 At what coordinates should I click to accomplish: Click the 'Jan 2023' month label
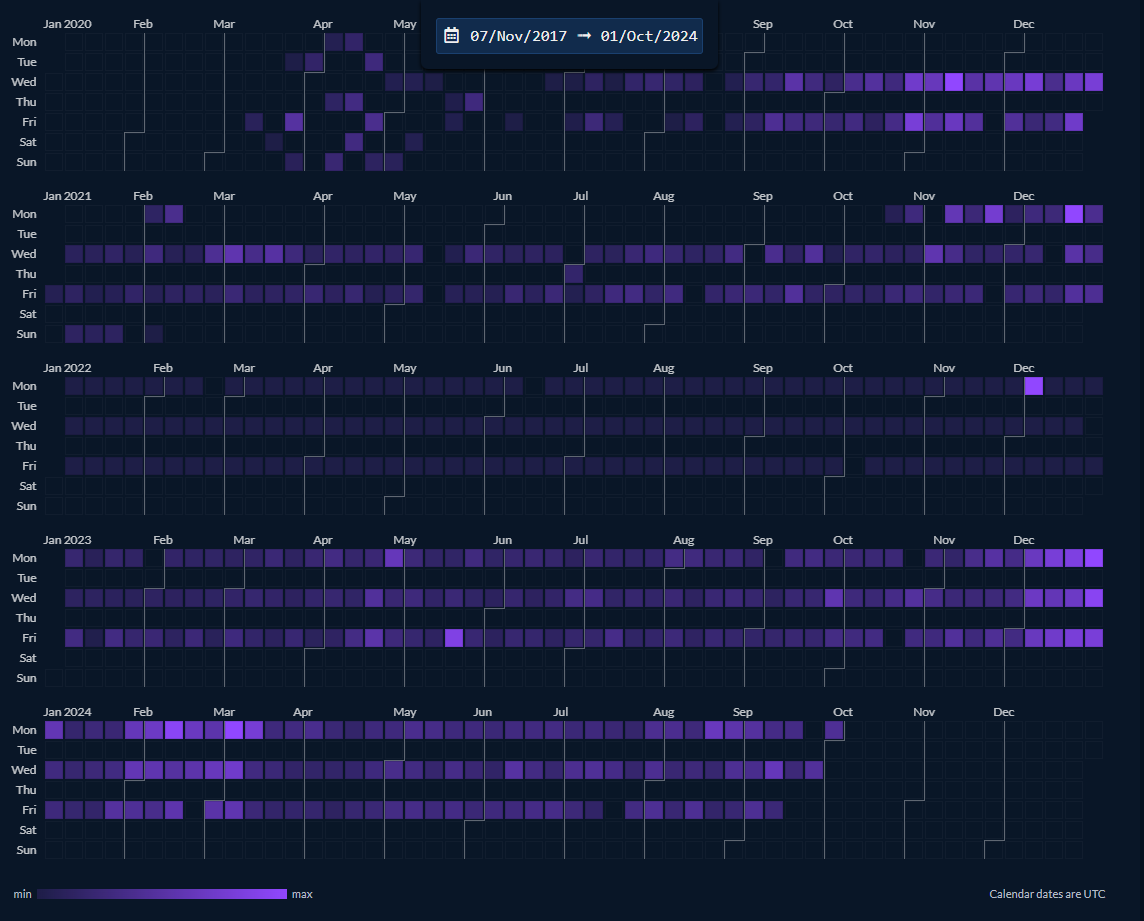click(x=67, y=541)
